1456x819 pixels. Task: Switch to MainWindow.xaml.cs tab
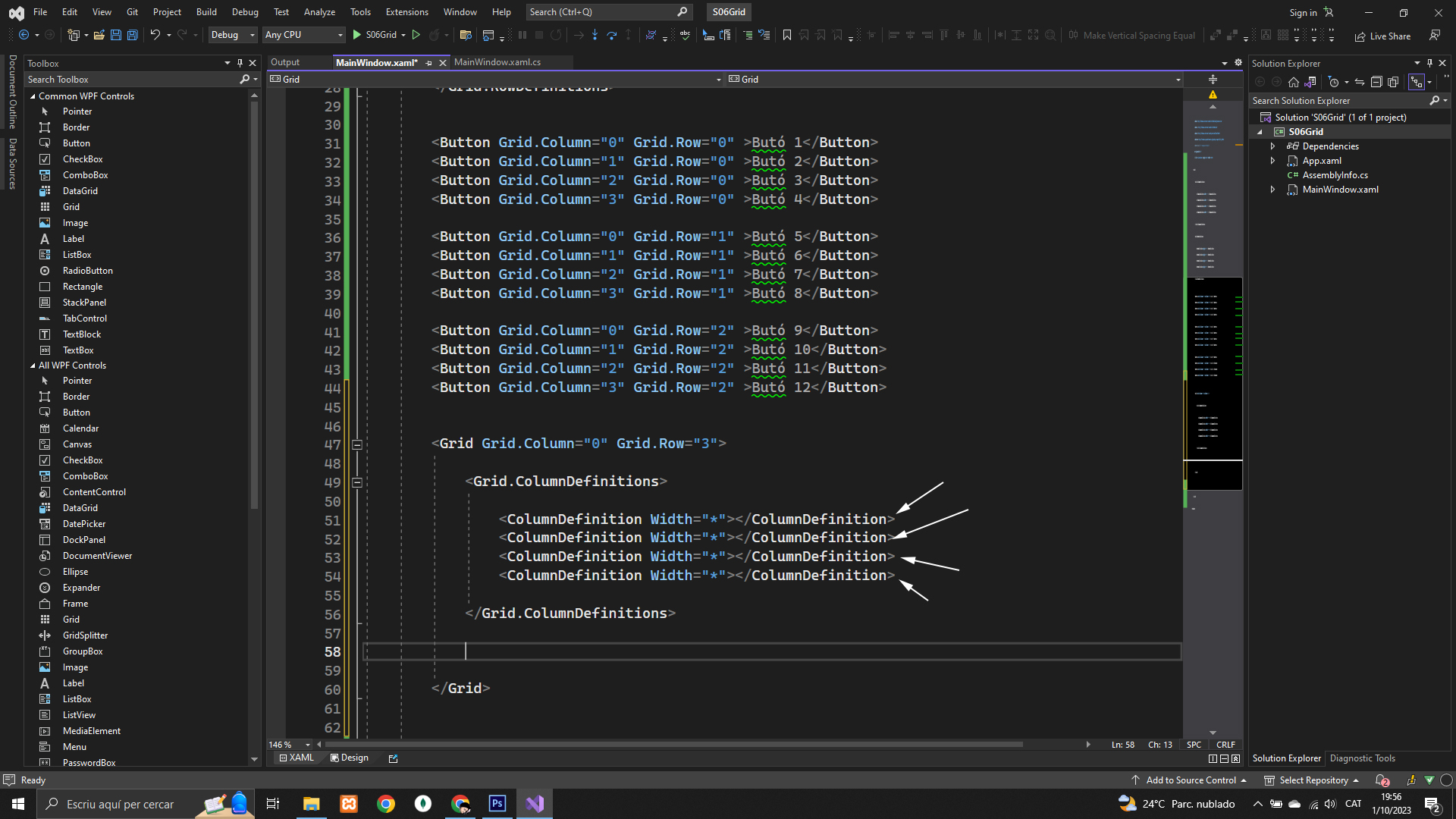pos(497,62)
